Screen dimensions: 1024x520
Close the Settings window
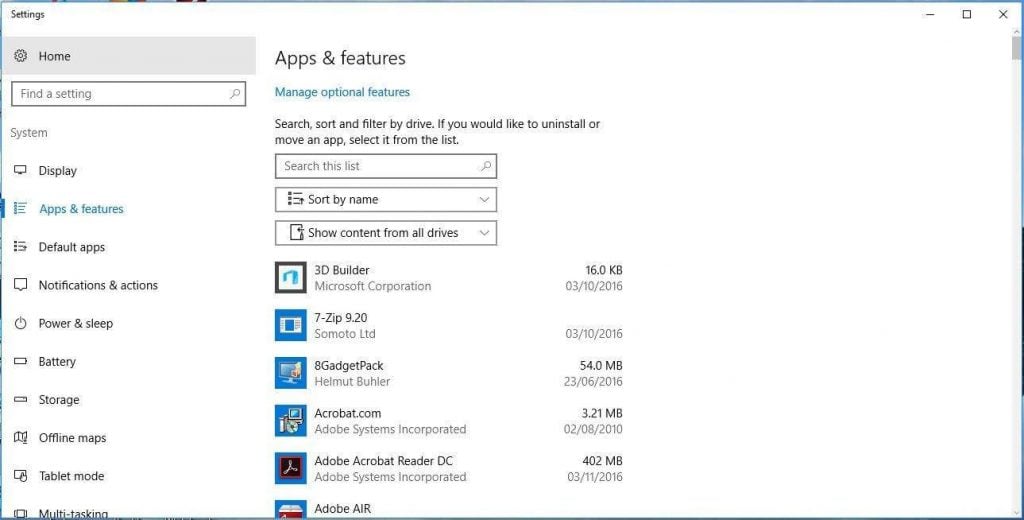(1003, 14)
